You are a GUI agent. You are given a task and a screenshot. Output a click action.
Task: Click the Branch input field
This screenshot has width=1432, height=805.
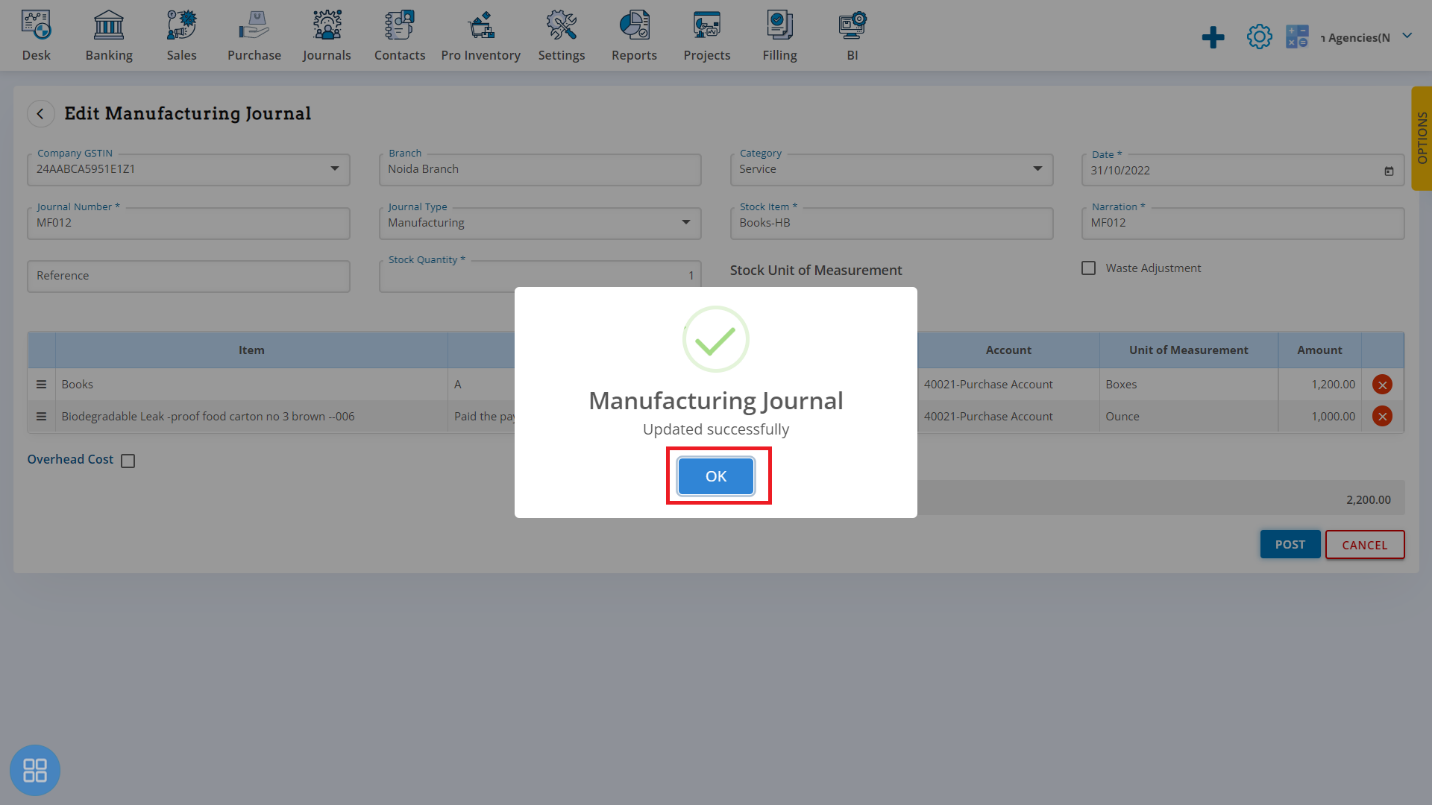[540, 169]
